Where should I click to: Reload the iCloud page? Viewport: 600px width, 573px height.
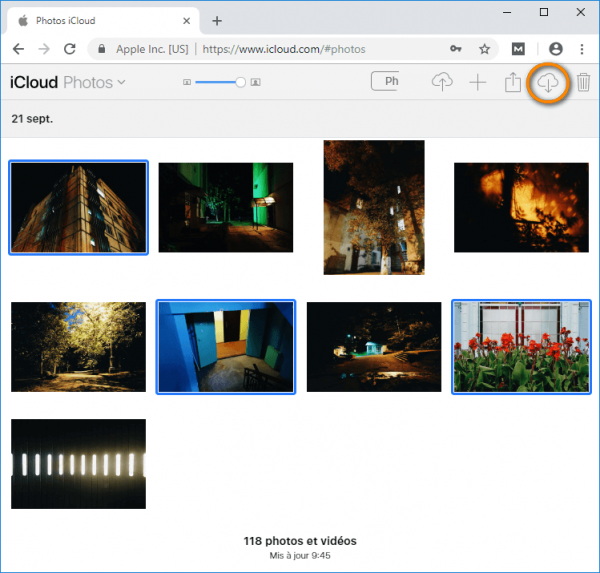click(70, 49)
